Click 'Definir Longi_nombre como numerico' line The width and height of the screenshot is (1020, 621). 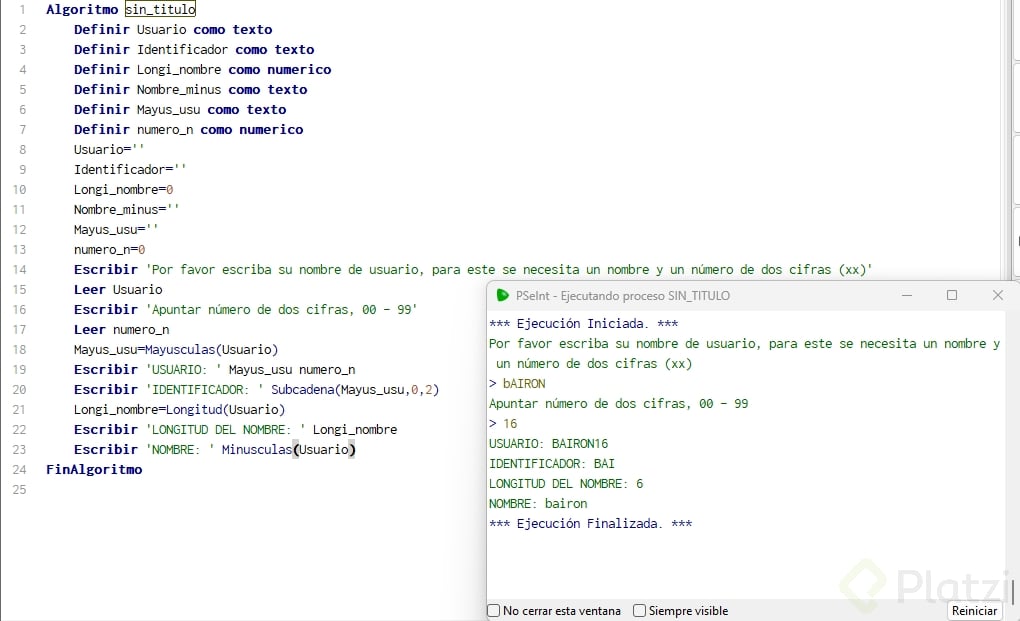tap(202, 70)
